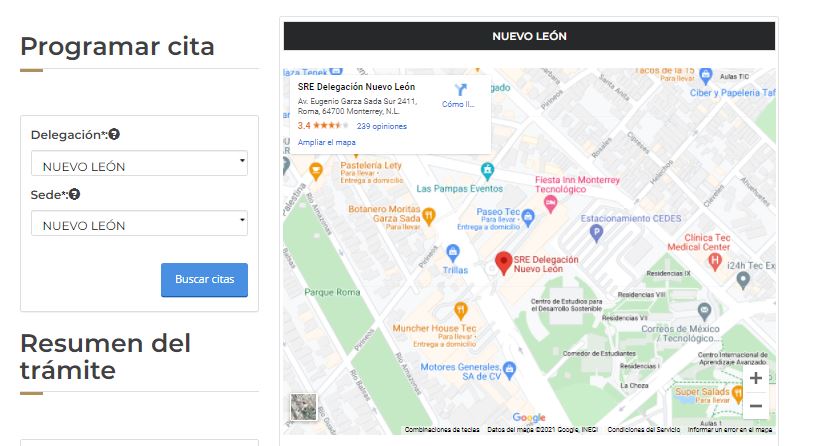This screenshot has height=446, width=836.
Task: Click the Trillas shopping marker icon
Action: pos(453,253)
